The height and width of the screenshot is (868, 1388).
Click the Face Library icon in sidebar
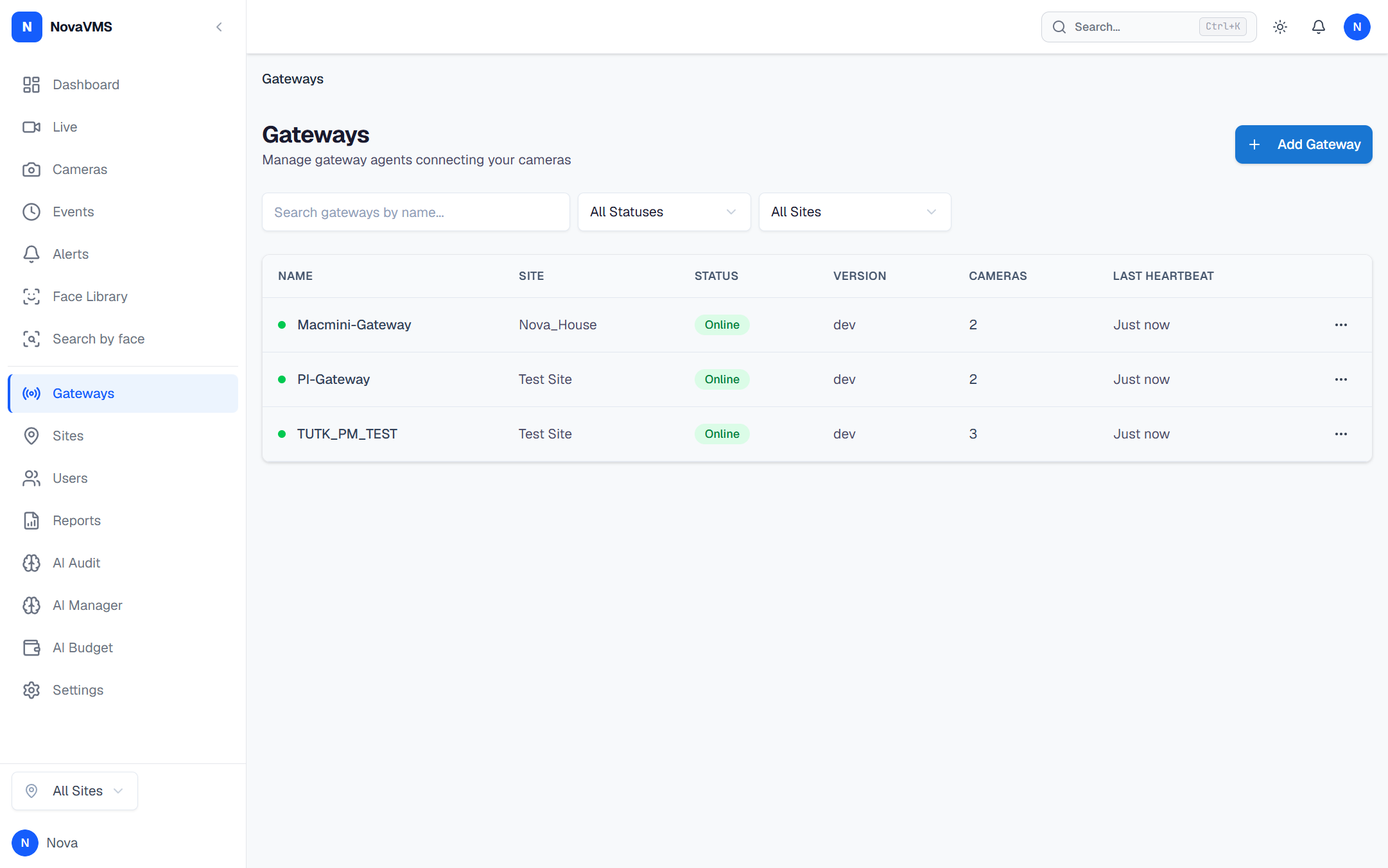[x=31, y=297]
